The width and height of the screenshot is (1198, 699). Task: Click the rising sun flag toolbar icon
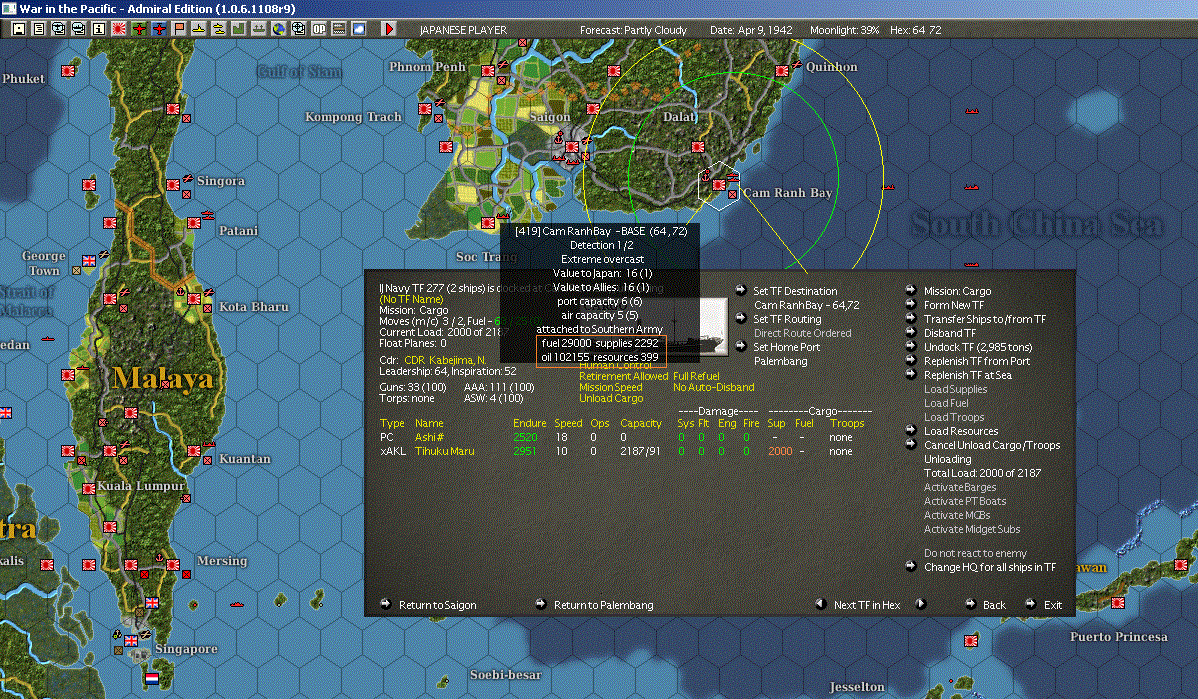coord(118,29)
